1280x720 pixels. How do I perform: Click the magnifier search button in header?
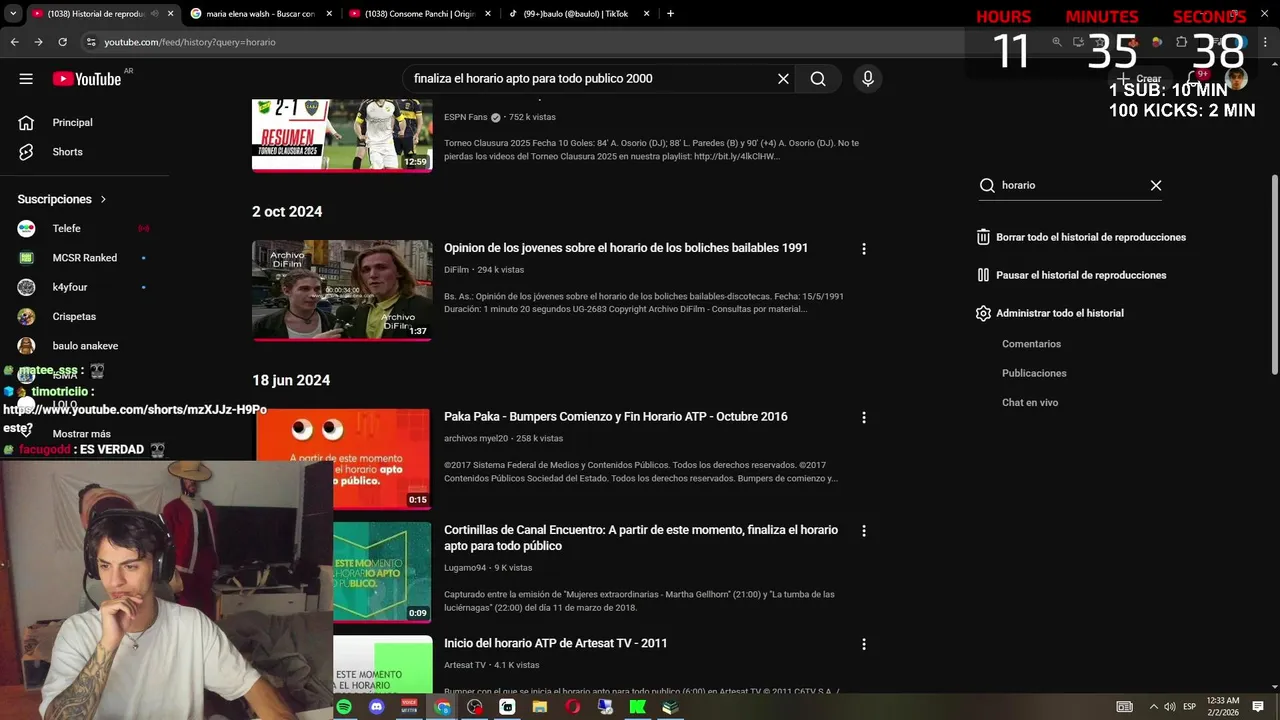818,79
